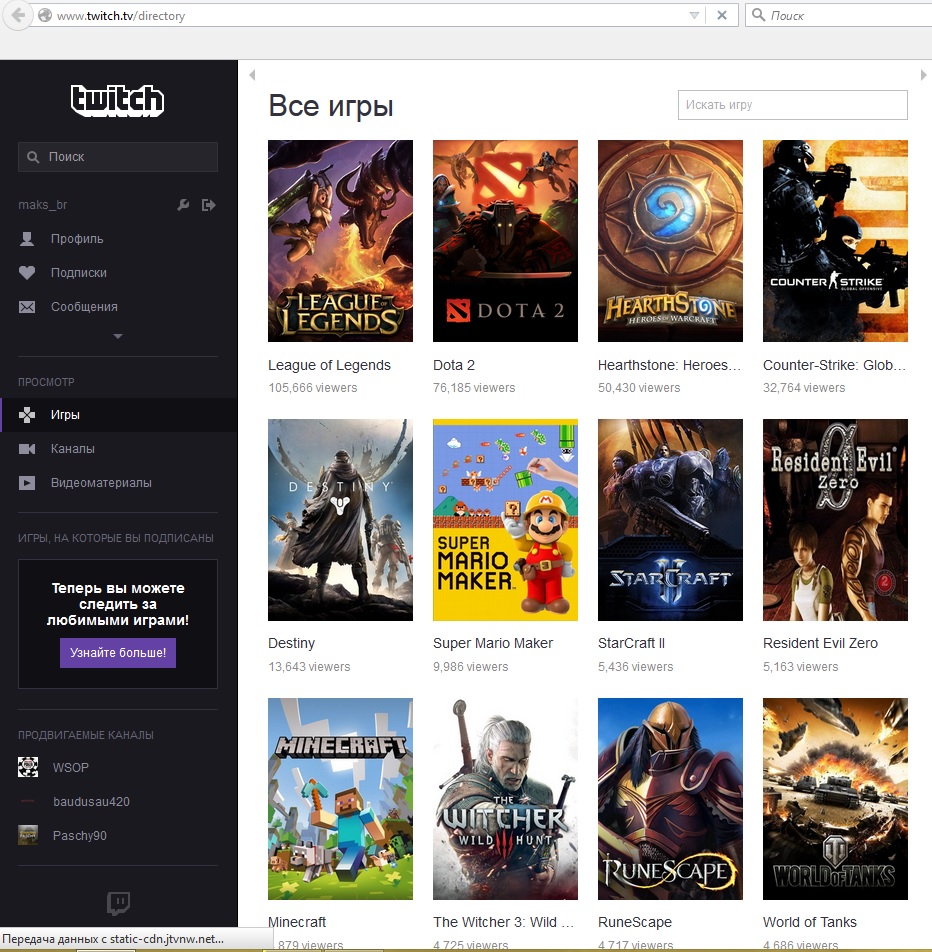The image size is (932, 952).
Task: Click the Профиль person icon
Action: tap(27, 239)
